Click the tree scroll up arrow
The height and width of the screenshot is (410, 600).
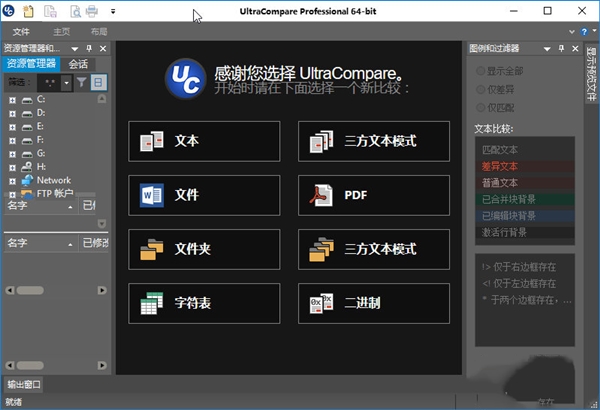[x=102, y=99]
